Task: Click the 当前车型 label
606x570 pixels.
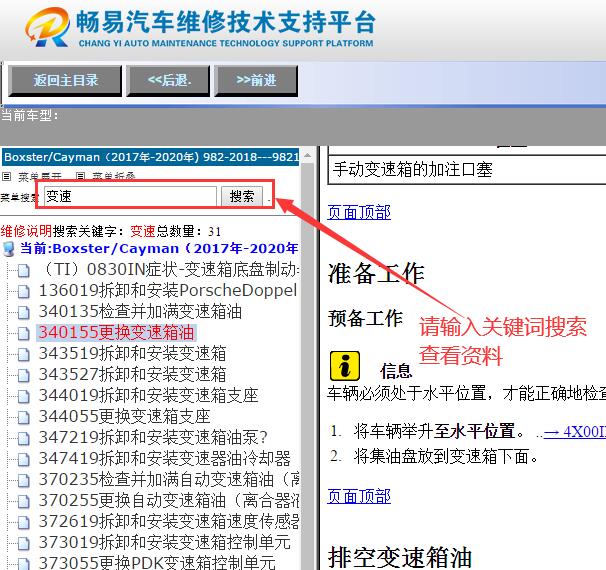Action: (29, 115)
